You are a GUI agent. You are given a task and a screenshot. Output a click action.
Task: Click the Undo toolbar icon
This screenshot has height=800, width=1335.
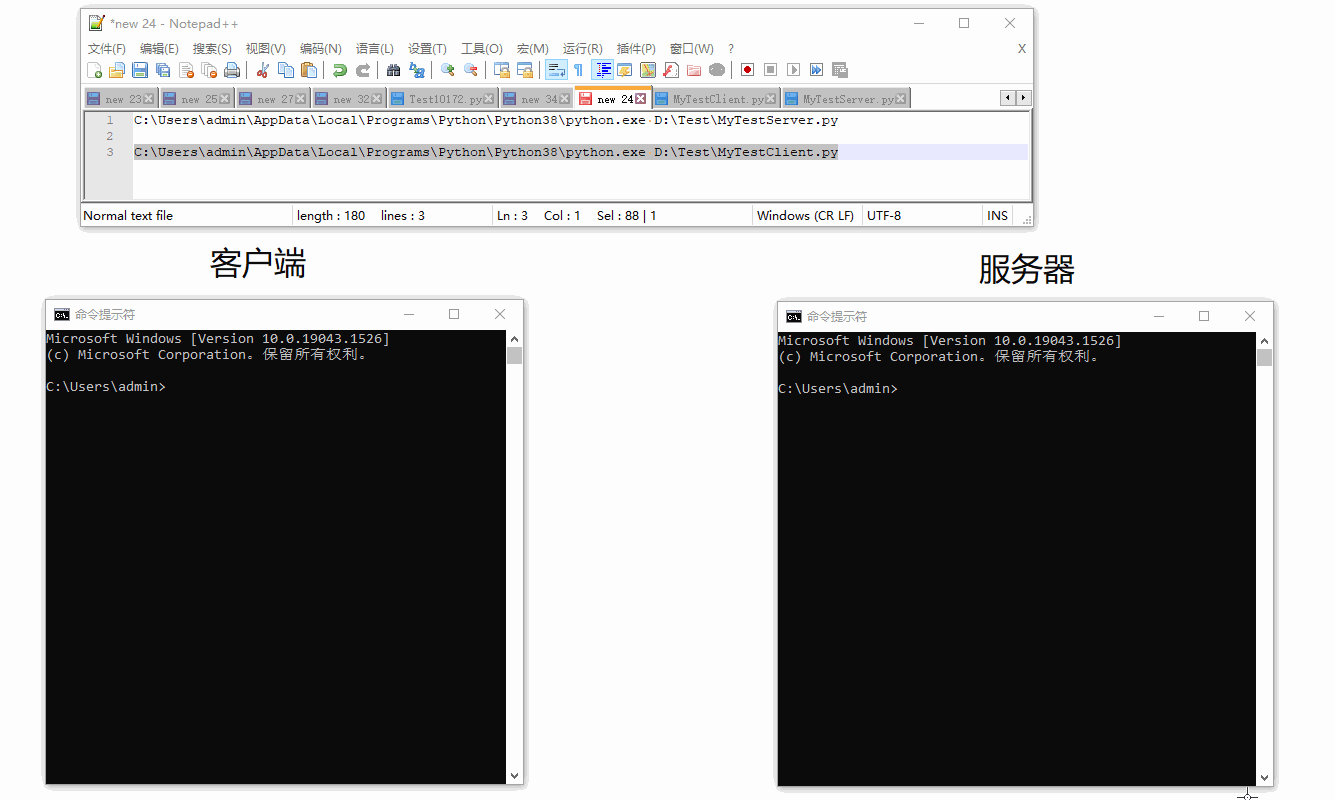pos(339,69)
